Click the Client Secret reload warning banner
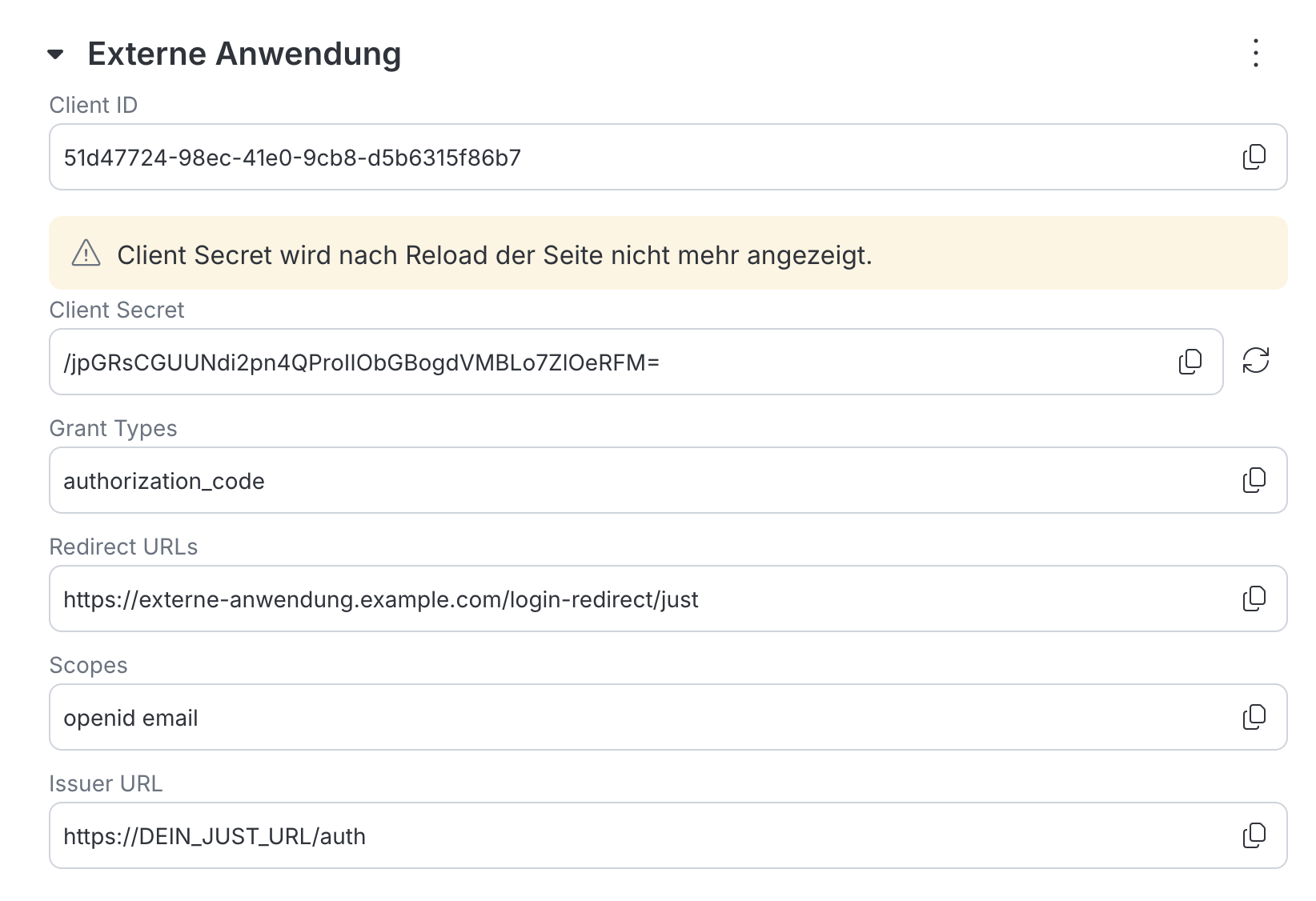1316x901 pixels. pos(668,253)
